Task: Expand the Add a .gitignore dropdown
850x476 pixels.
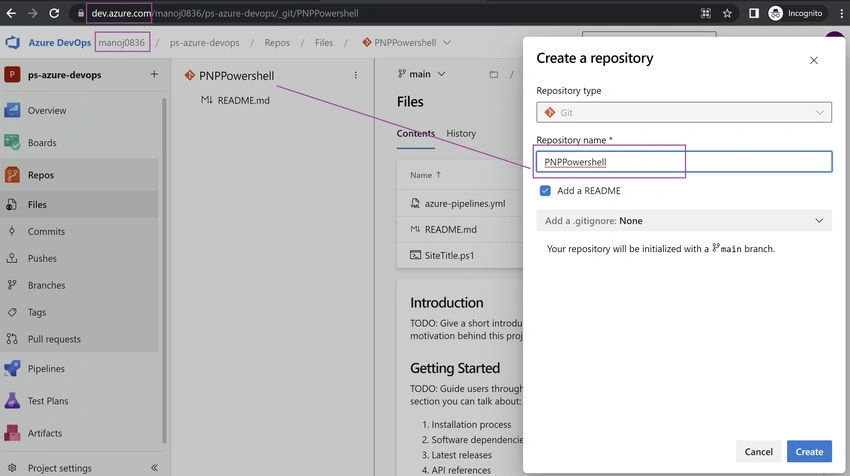Action: (x=684, y=221)
